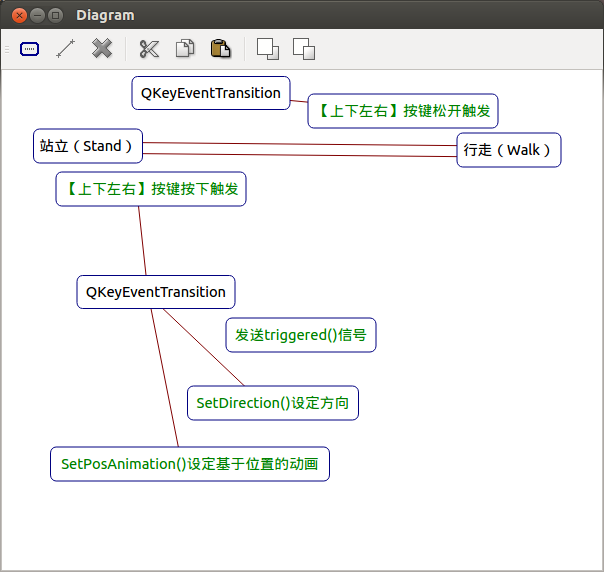Maximize the Diagram window
The width and height of the screenshot is (604, 572).
55,15
